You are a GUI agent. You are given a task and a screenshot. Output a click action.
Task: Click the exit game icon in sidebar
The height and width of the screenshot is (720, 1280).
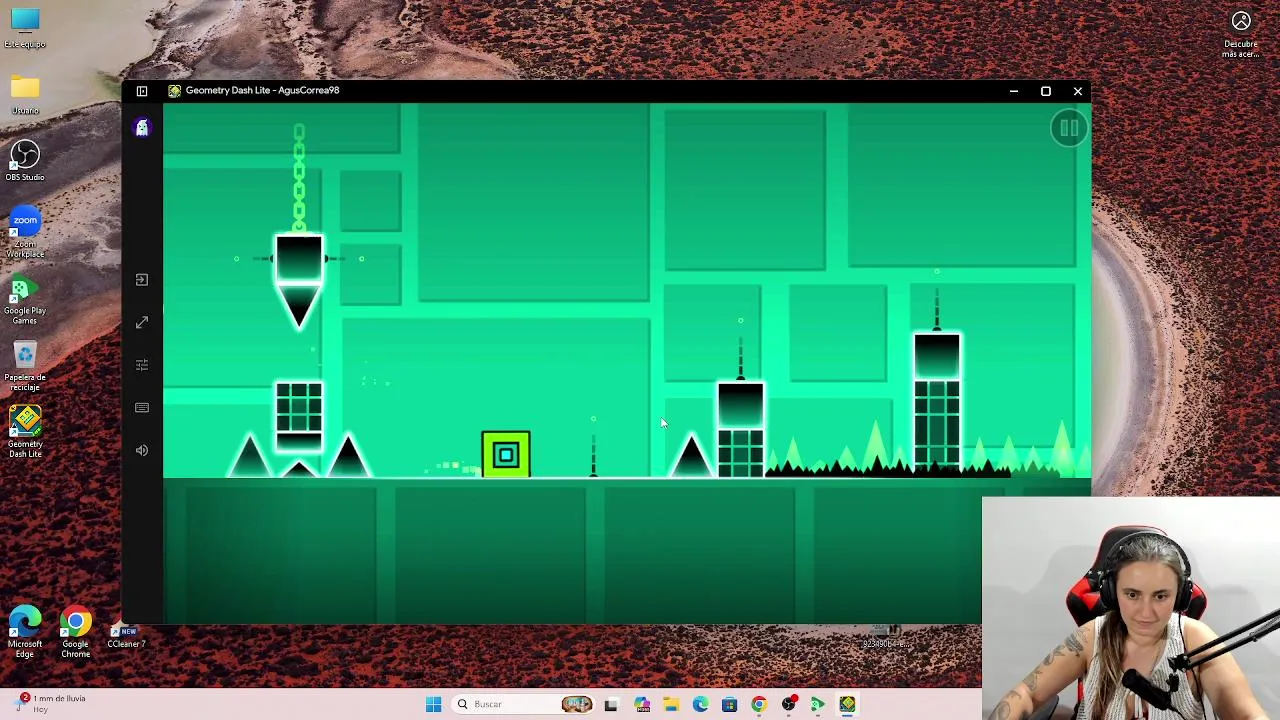142,280
